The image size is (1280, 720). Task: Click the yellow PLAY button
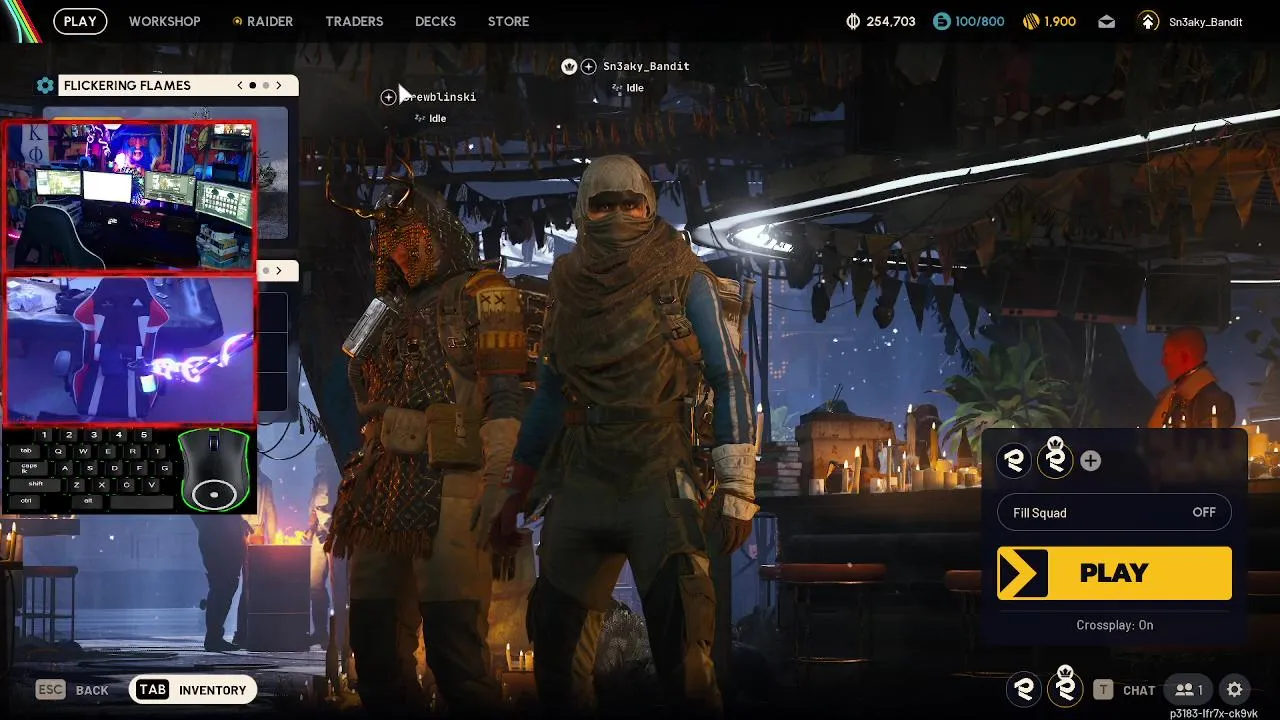click(1114, 573)
